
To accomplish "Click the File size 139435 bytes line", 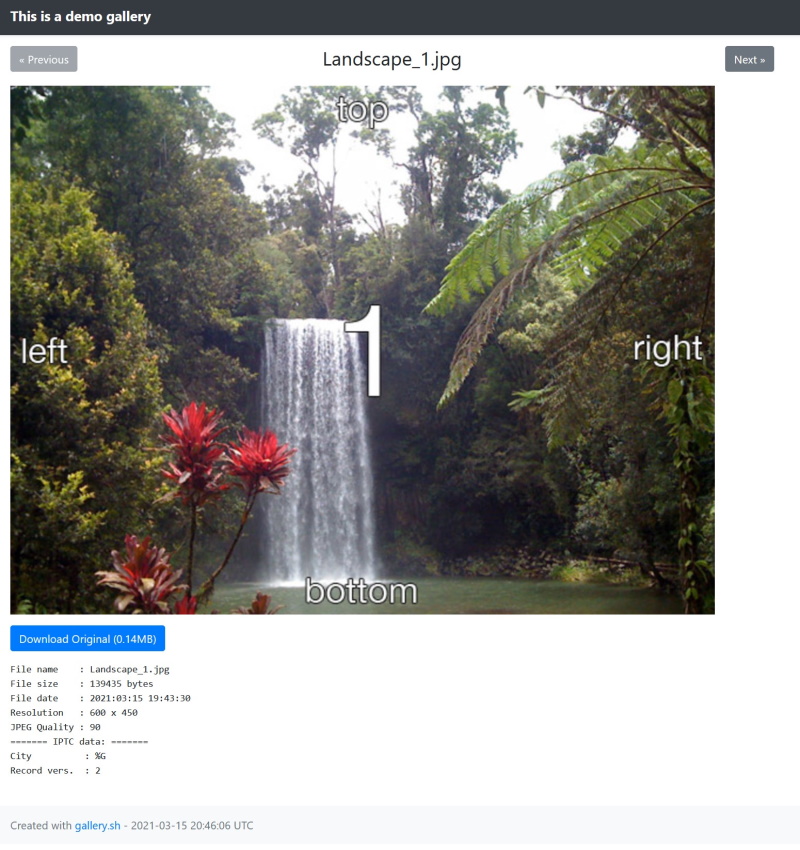I will pos(82,684).
